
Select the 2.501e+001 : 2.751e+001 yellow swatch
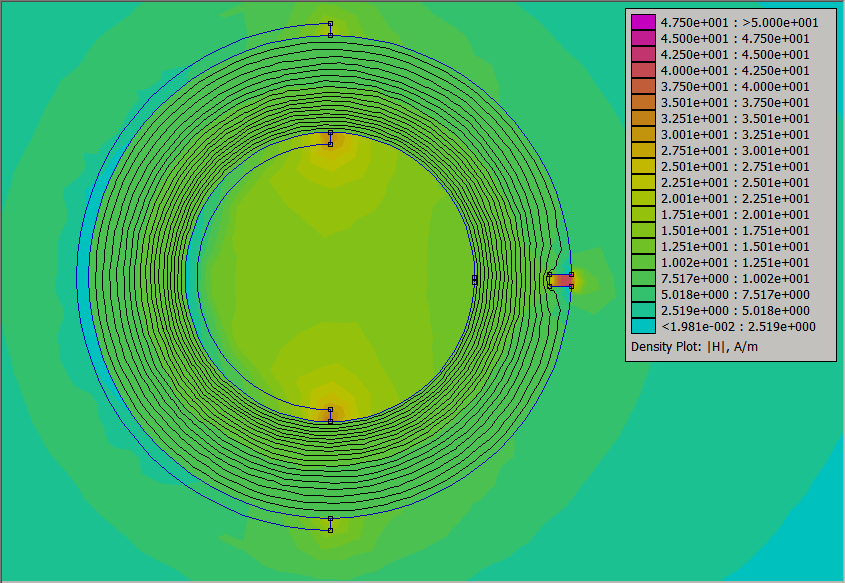point(643,166)
